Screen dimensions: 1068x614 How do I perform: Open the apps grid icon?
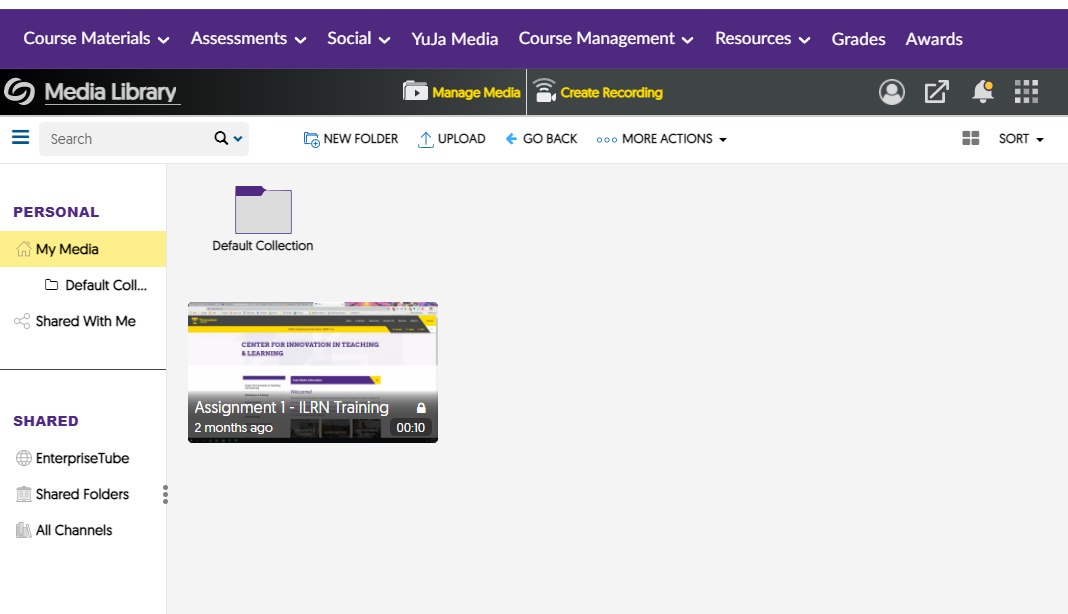pos(1026,92)
